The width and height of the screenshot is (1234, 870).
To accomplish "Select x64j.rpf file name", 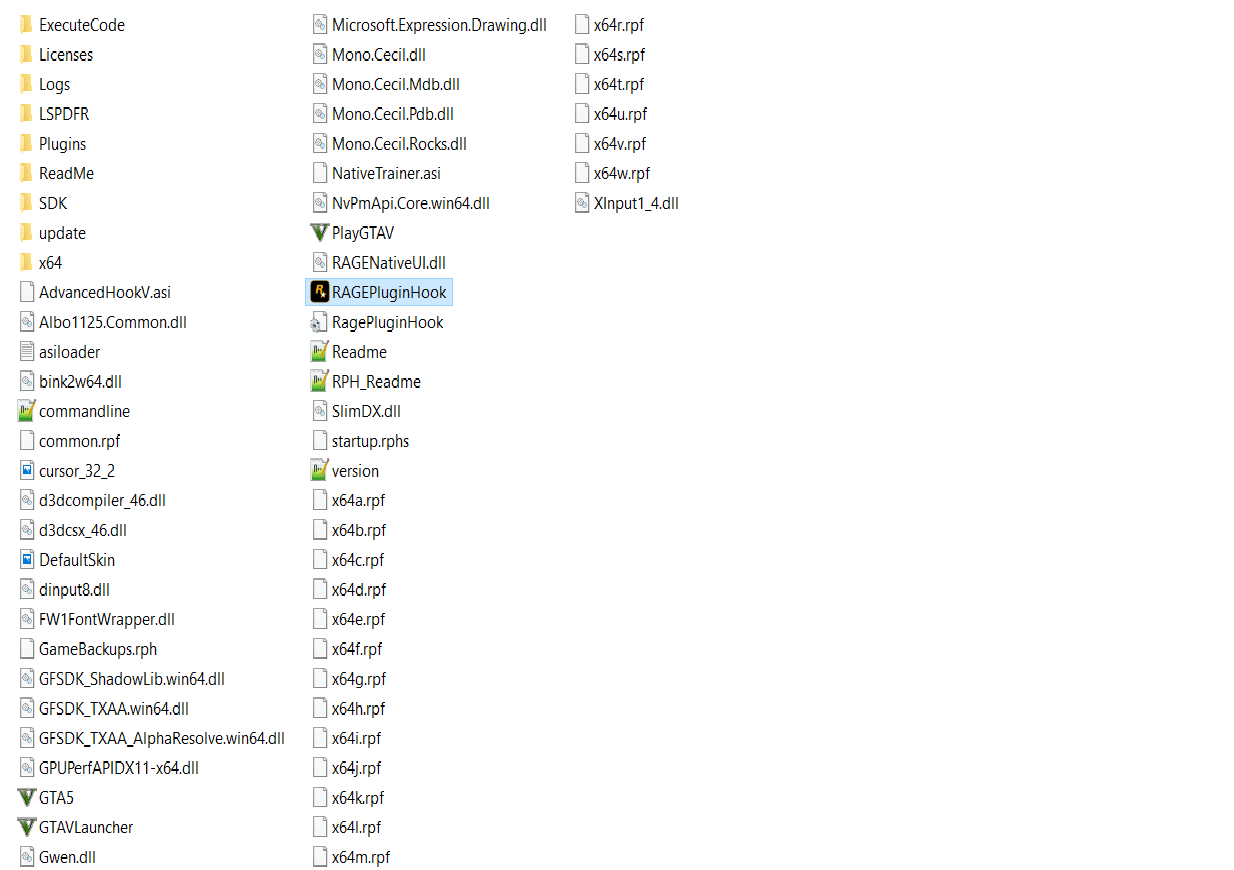I will pyautogui.click(x=357, y=768).
